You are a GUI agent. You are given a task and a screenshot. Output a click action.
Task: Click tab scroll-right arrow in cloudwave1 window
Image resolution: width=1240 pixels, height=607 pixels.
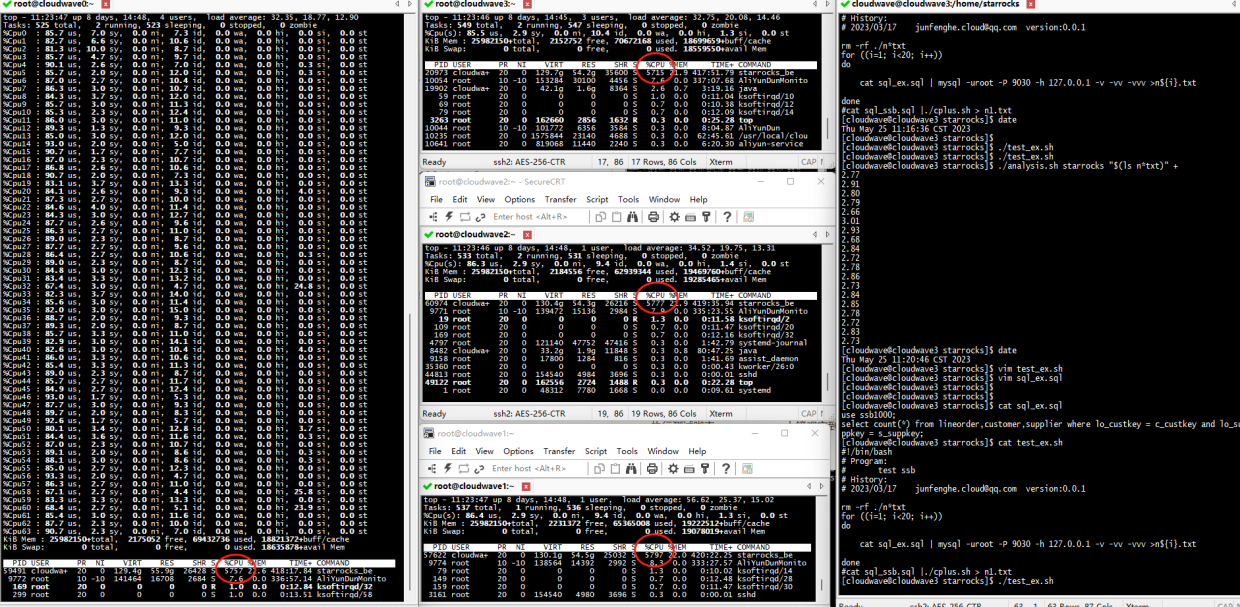click(x=822, y=486)
